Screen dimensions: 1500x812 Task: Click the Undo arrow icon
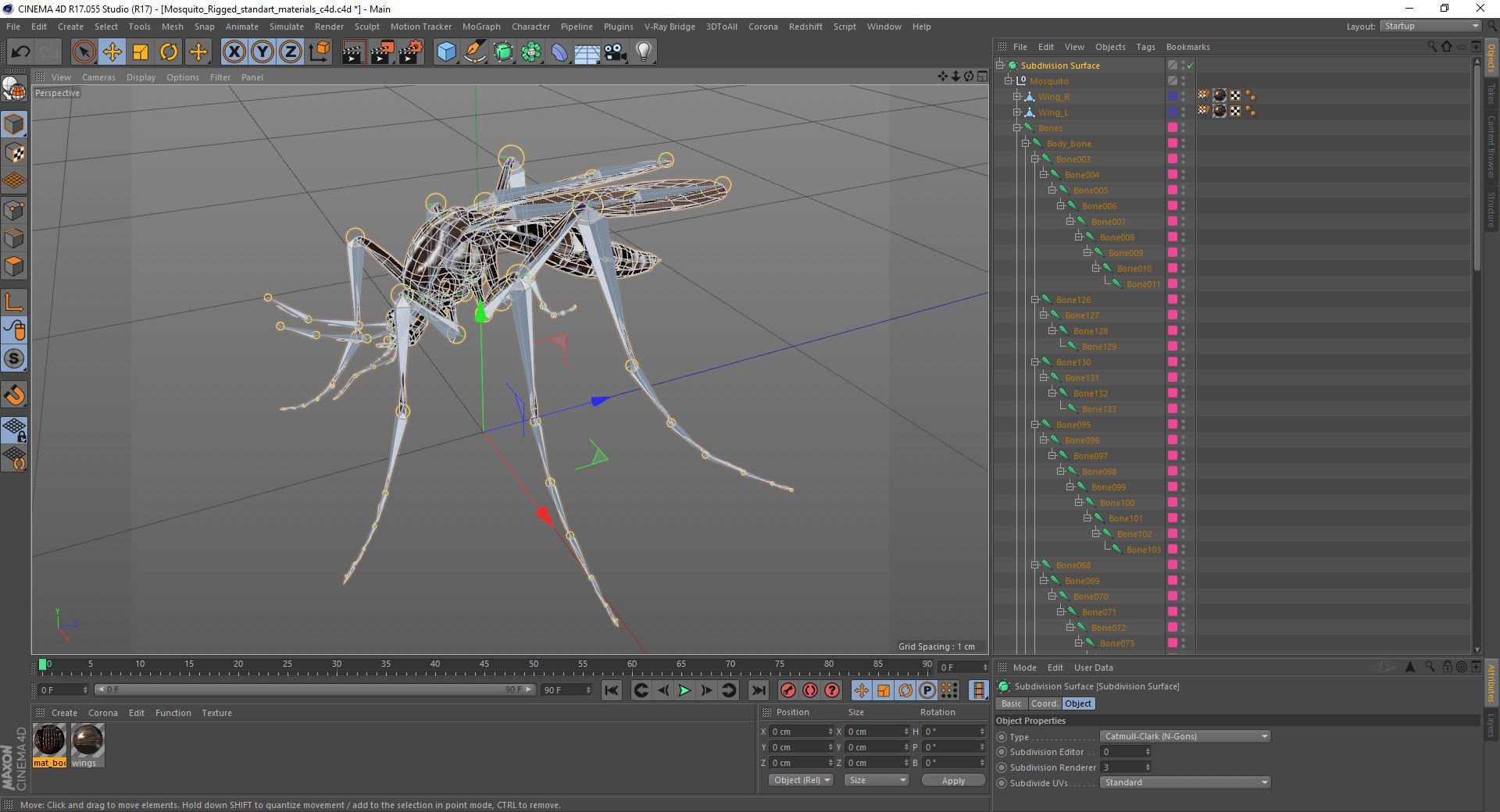tap(21, 52)
